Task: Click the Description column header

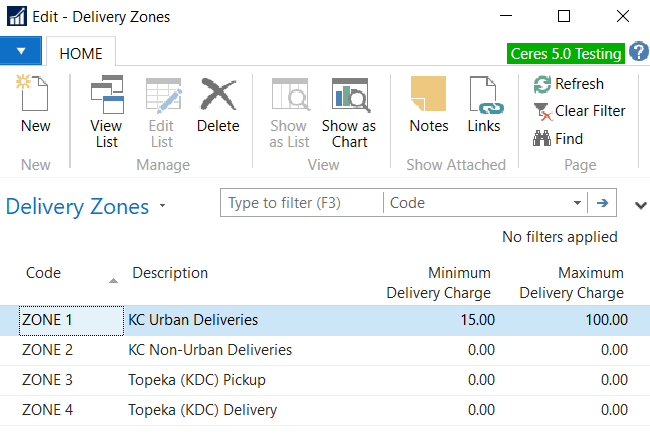Action: [x=170, y=273]
